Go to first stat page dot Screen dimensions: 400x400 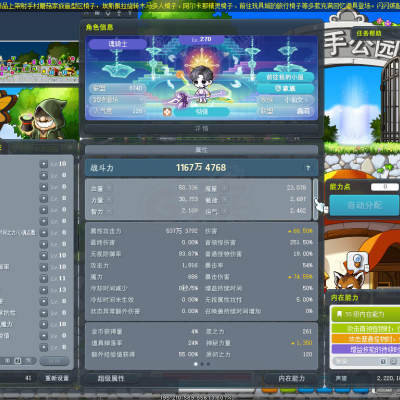196,364
